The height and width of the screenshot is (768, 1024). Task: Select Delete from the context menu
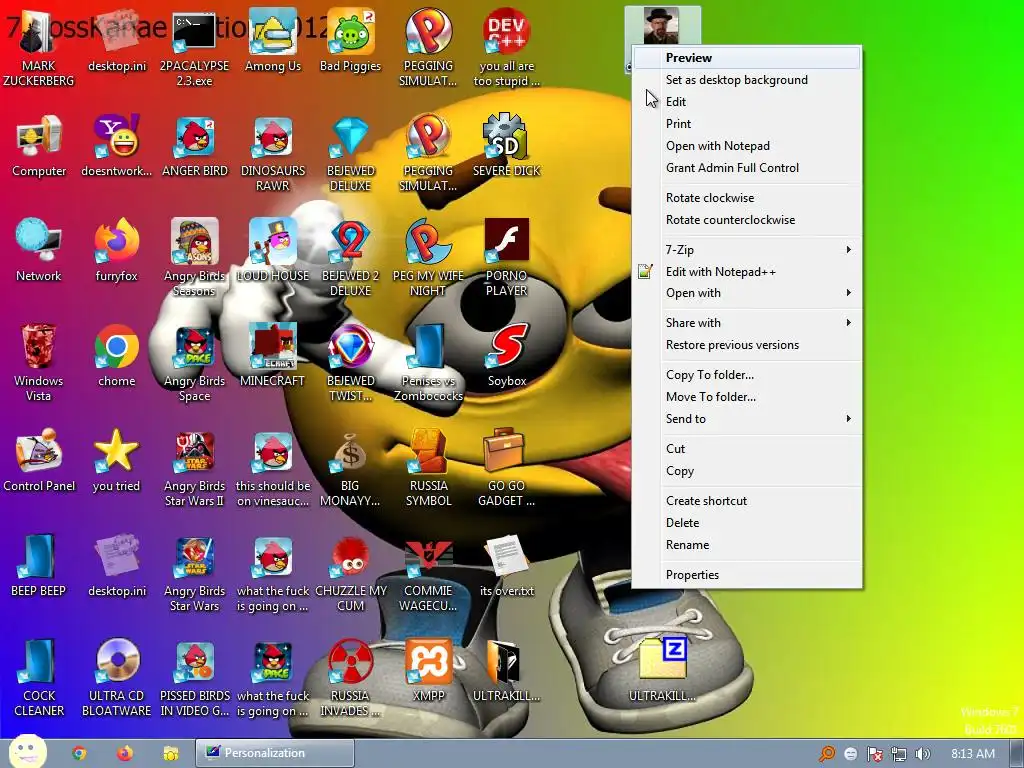pyautogui.click(x=748, y=522)
